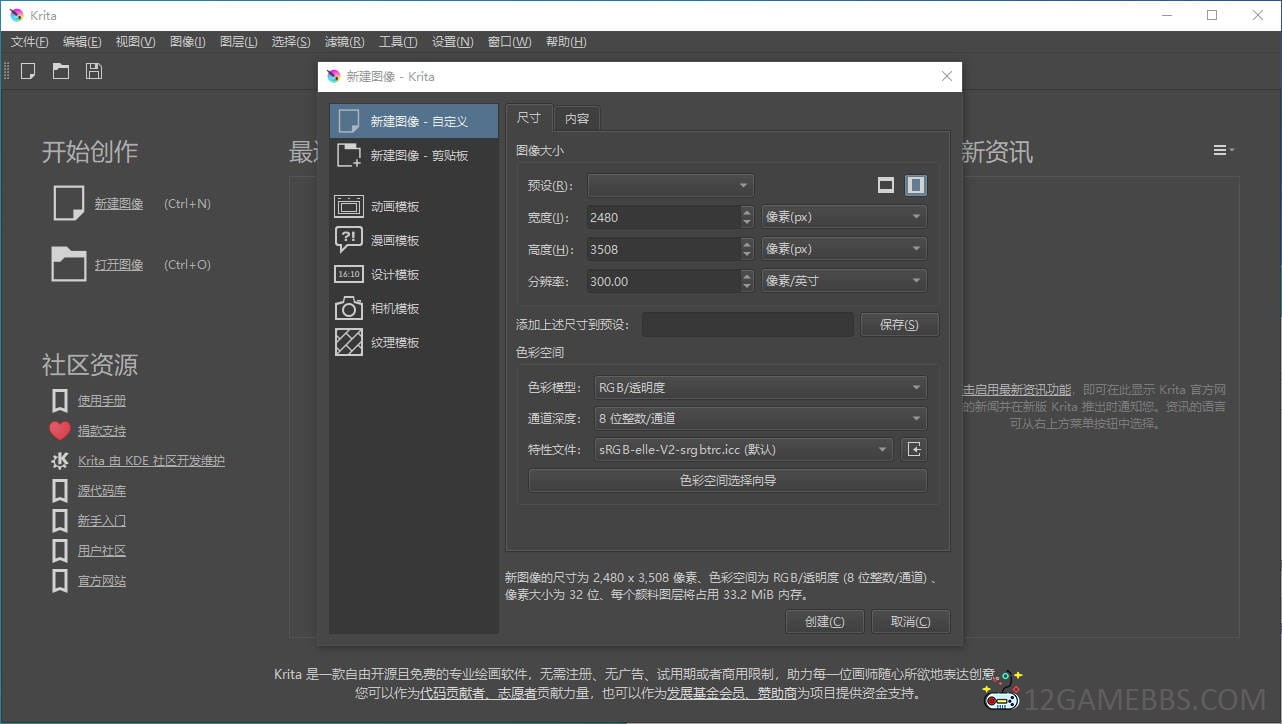Screen dimensions: 1282x724
Task: Open the 通道深度 8 位整数/通道 dropdown
Action: tap(760, 418)
